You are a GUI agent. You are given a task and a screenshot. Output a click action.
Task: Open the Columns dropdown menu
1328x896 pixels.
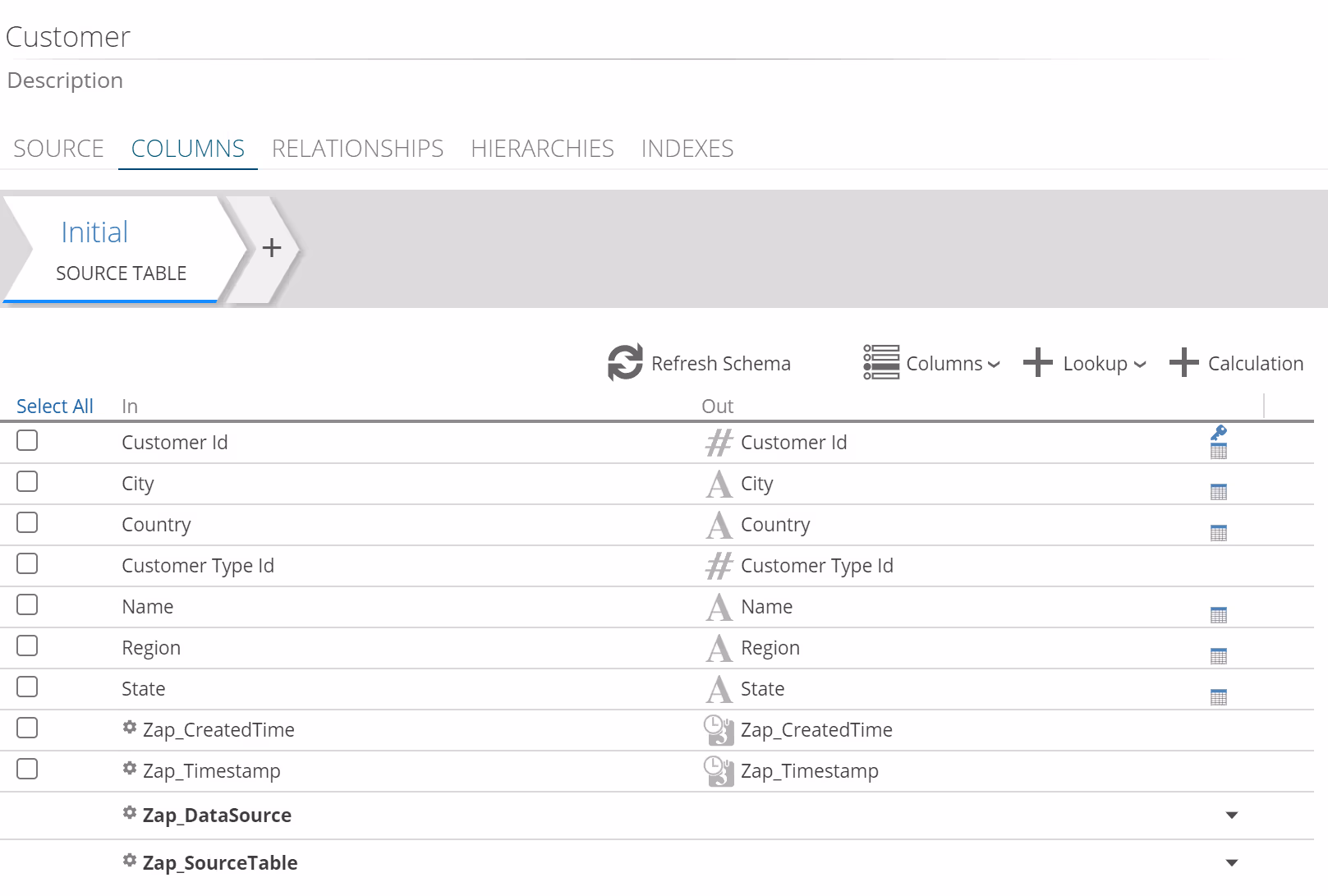pyautogui.click(x=932, y=363)
